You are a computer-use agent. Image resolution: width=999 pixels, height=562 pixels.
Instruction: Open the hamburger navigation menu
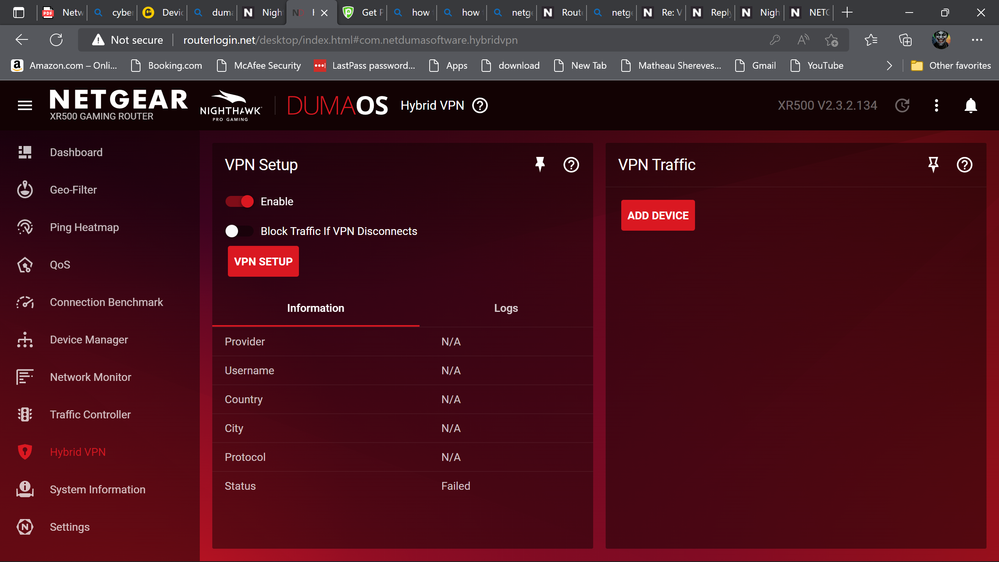tap(25, 105)
